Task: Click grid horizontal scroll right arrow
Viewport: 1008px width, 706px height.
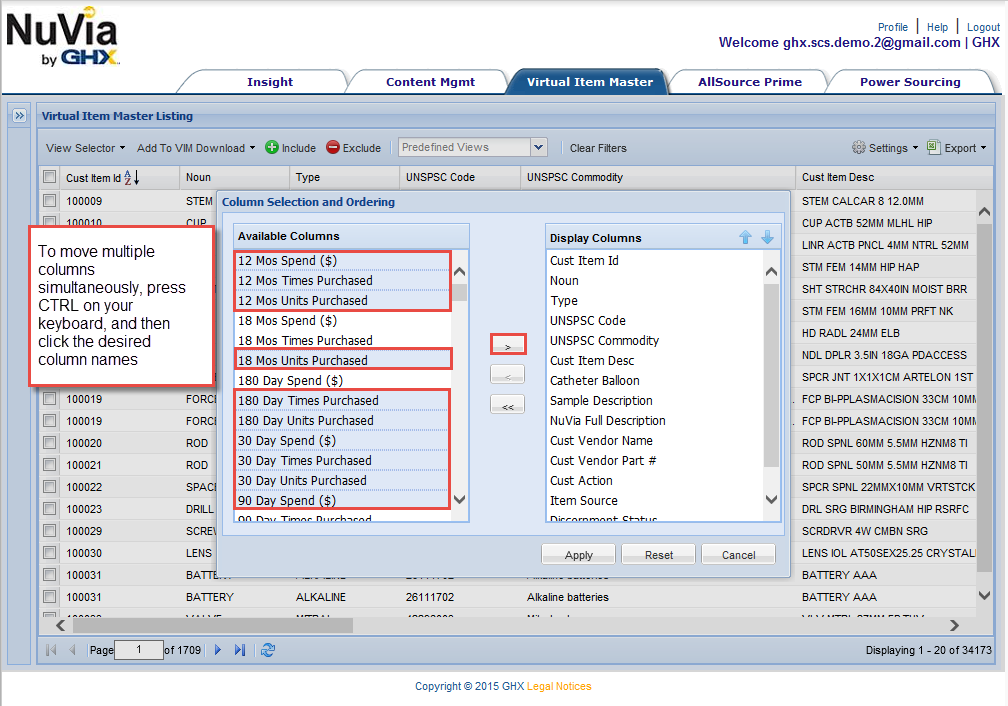Action: coord(955,626)
